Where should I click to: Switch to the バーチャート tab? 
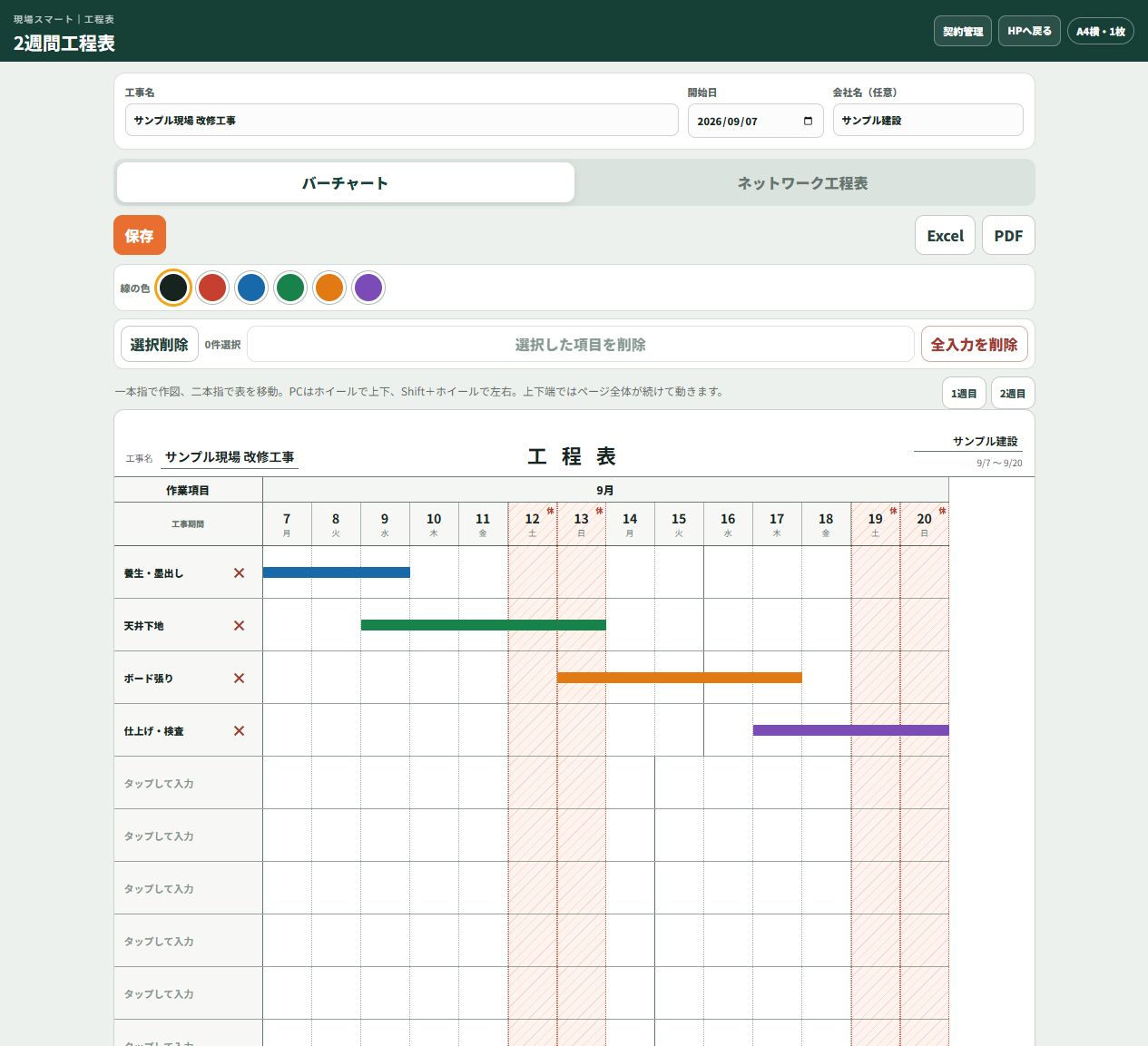coord(346,182)
